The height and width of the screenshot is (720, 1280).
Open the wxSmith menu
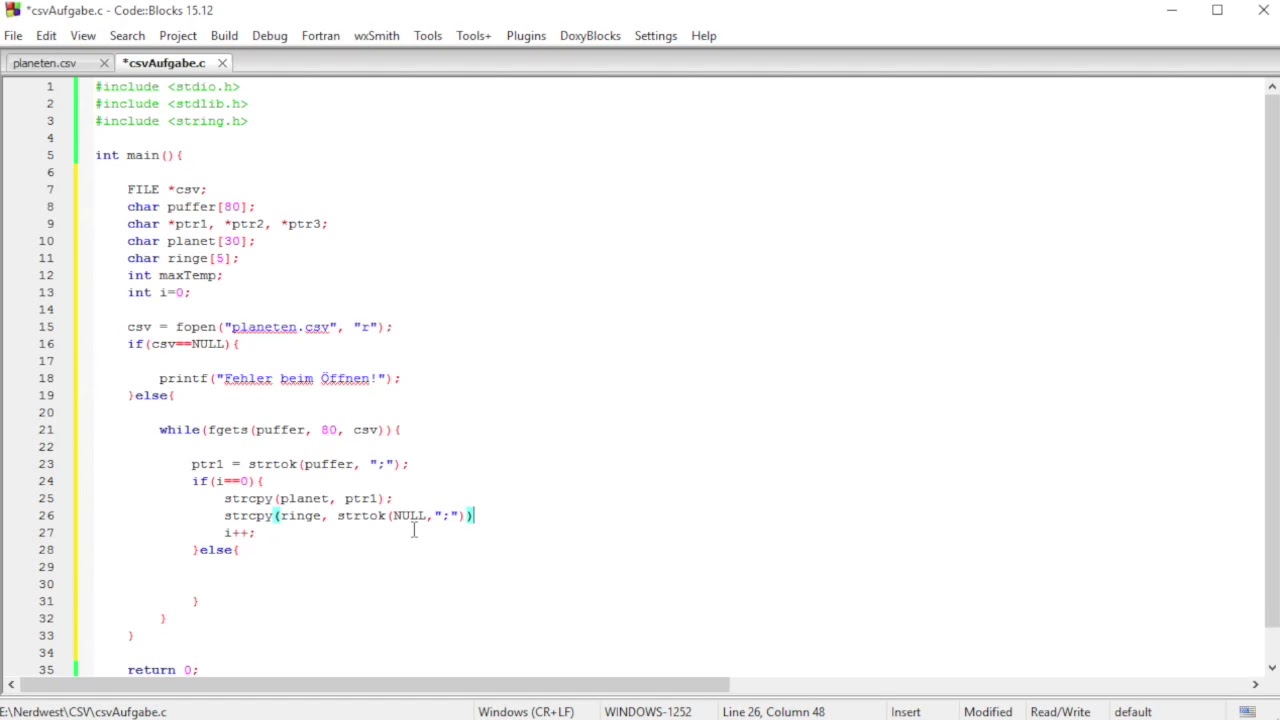tap(377, 36)
